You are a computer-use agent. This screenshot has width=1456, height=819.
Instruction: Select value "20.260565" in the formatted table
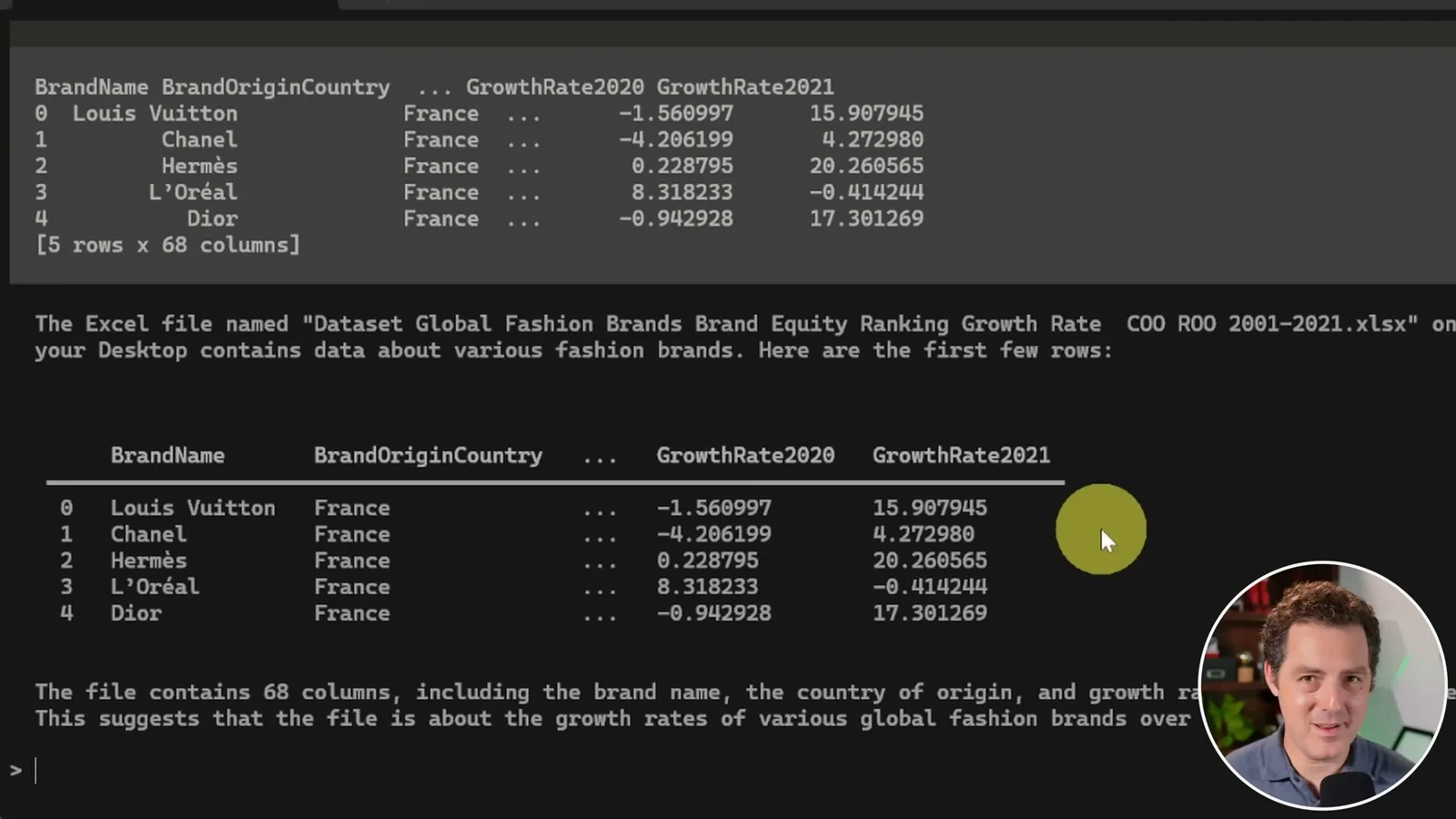(930, 561)
